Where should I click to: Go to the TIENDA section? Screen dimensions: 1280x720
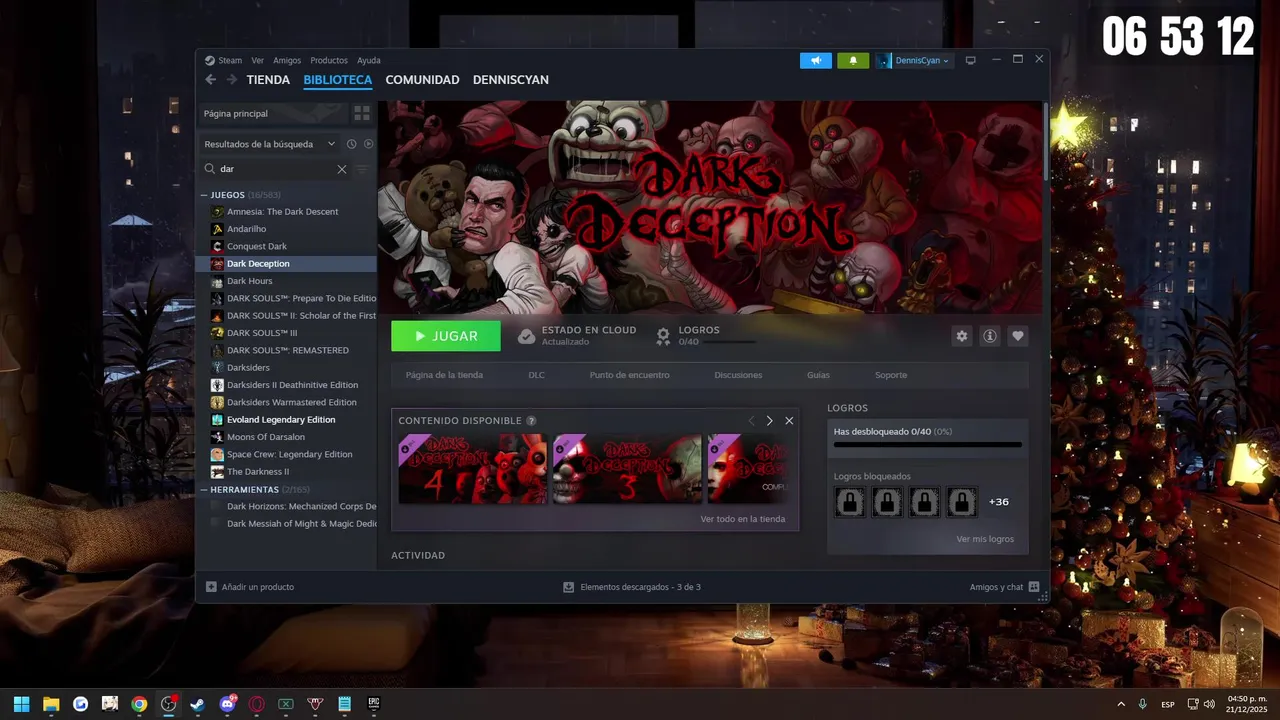tap(268, 80)
